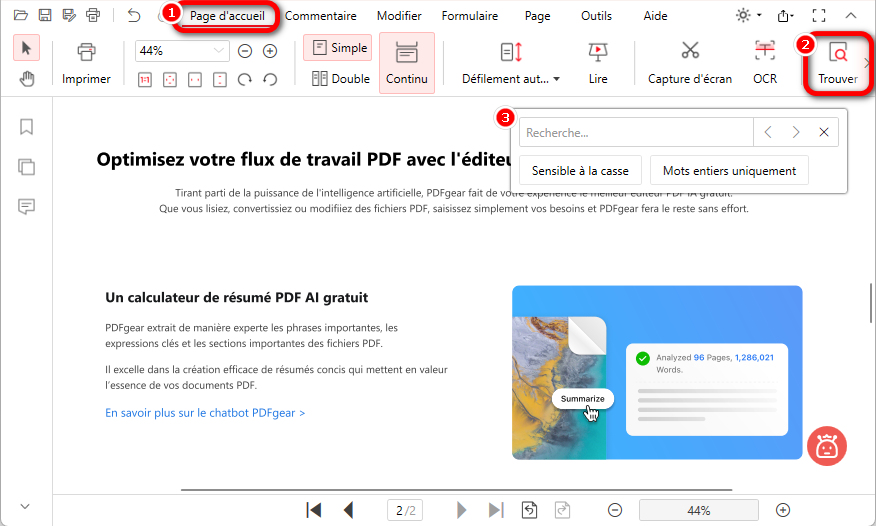
Task: Switch to the Modifier tab
Action: 399,16
